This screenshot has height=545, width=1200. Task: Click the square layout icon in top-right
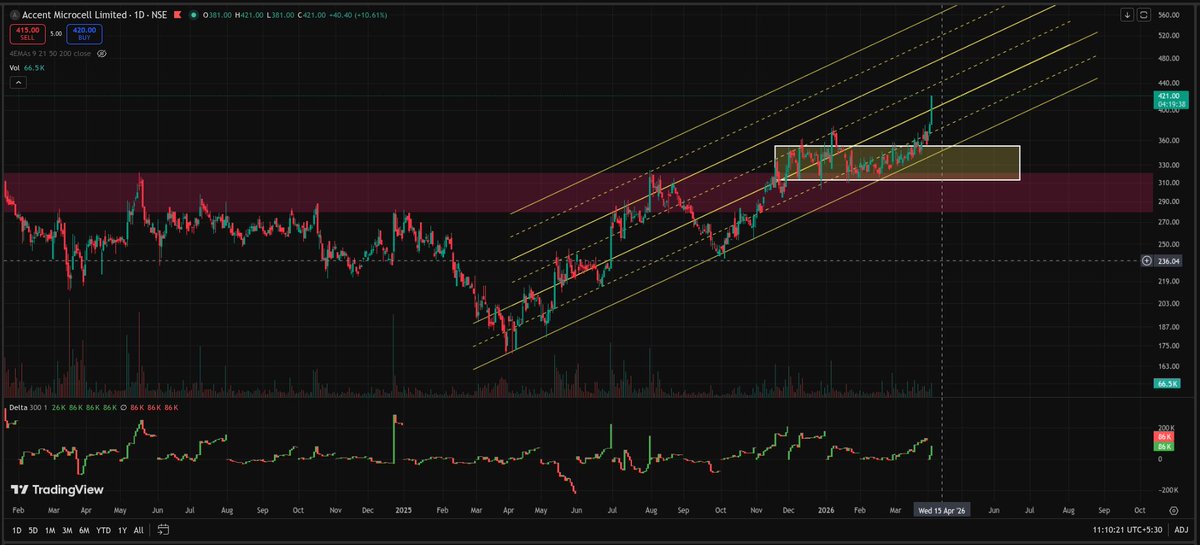pyautogui.click(x=1142, y=15)
